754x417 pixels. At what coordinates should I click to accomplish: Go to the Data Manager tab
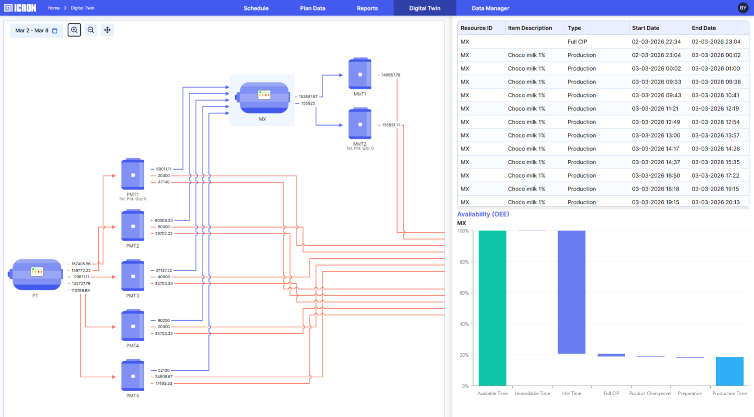coord(490,8)
